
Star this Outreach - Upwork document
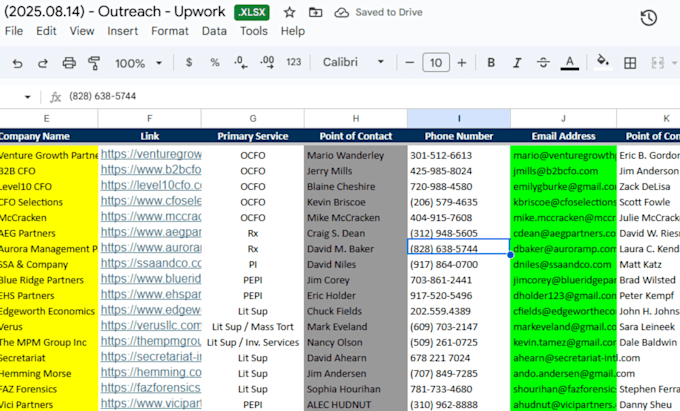pos(289,13)
